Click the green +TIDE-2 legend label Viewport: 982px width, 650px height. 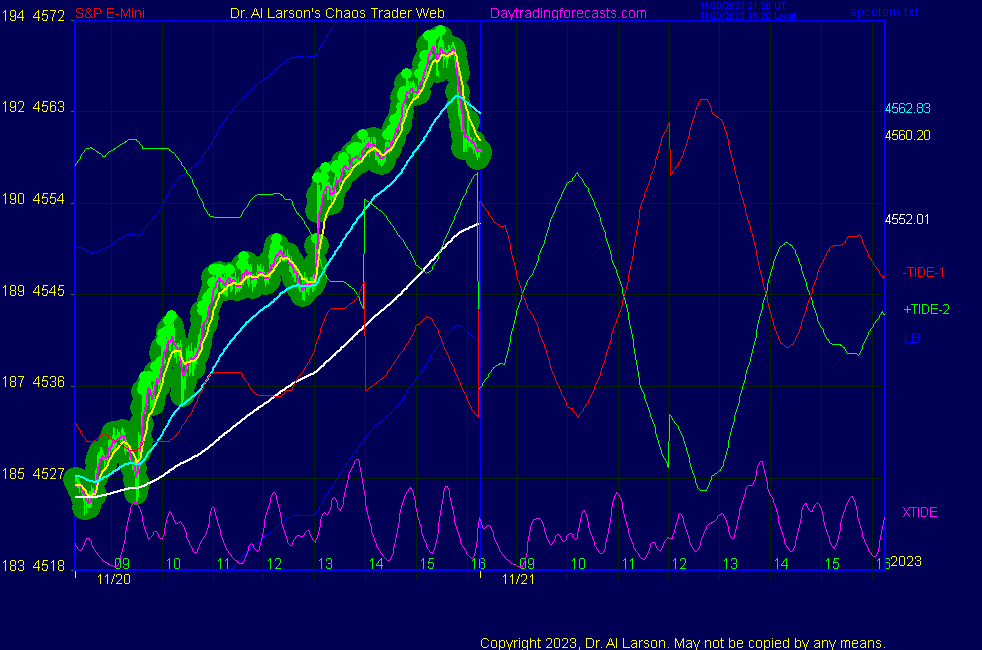coord(926,309)
